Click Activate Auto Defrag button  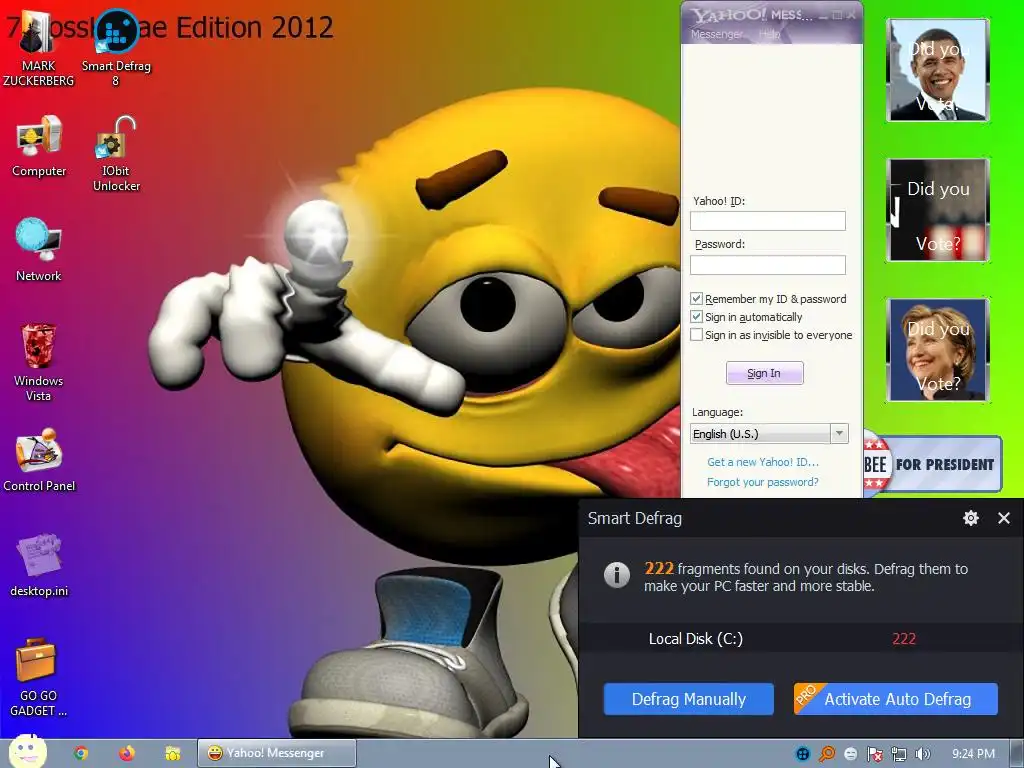pos(895,699)
